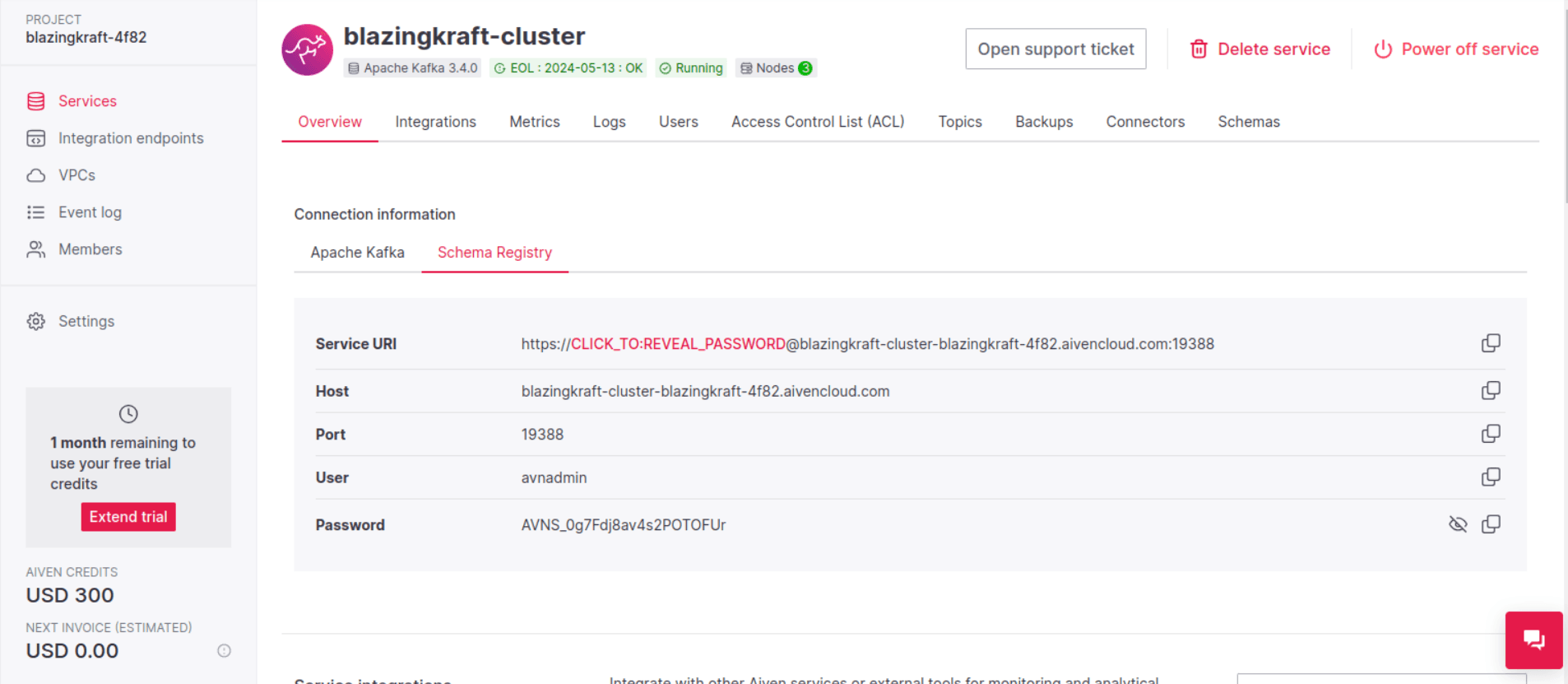Open Event log in the sidebar
The image size is (1568, 684).
pyautogui.click(x=90, y=212)
